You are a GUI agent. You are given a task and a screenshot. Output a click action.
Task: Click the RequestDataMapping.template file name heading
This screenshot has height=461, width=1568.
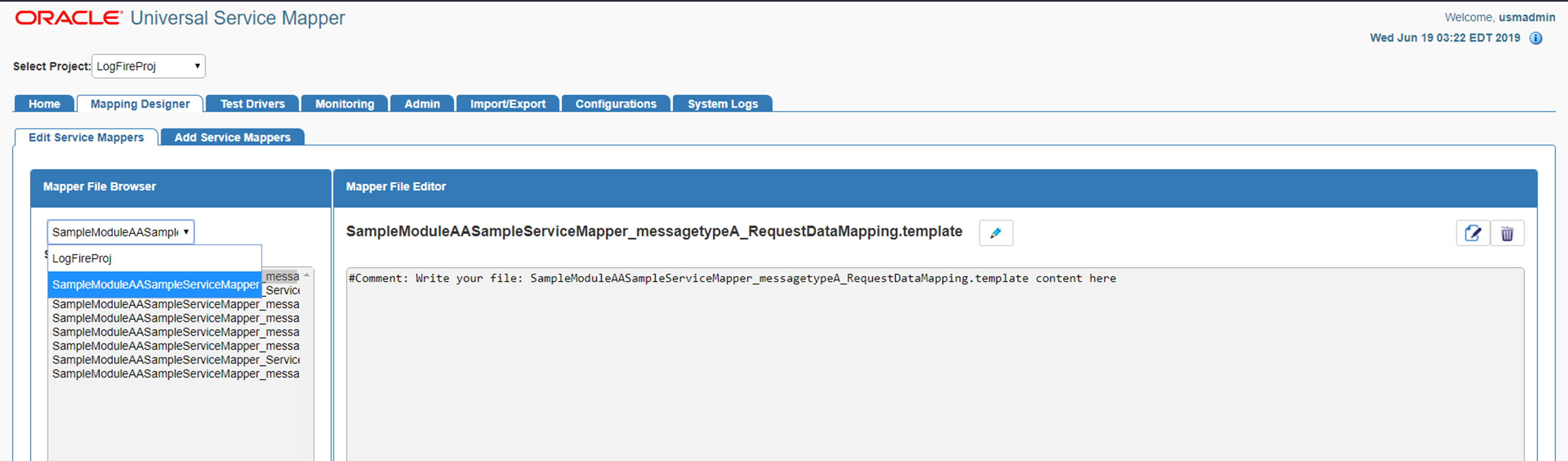654,232
